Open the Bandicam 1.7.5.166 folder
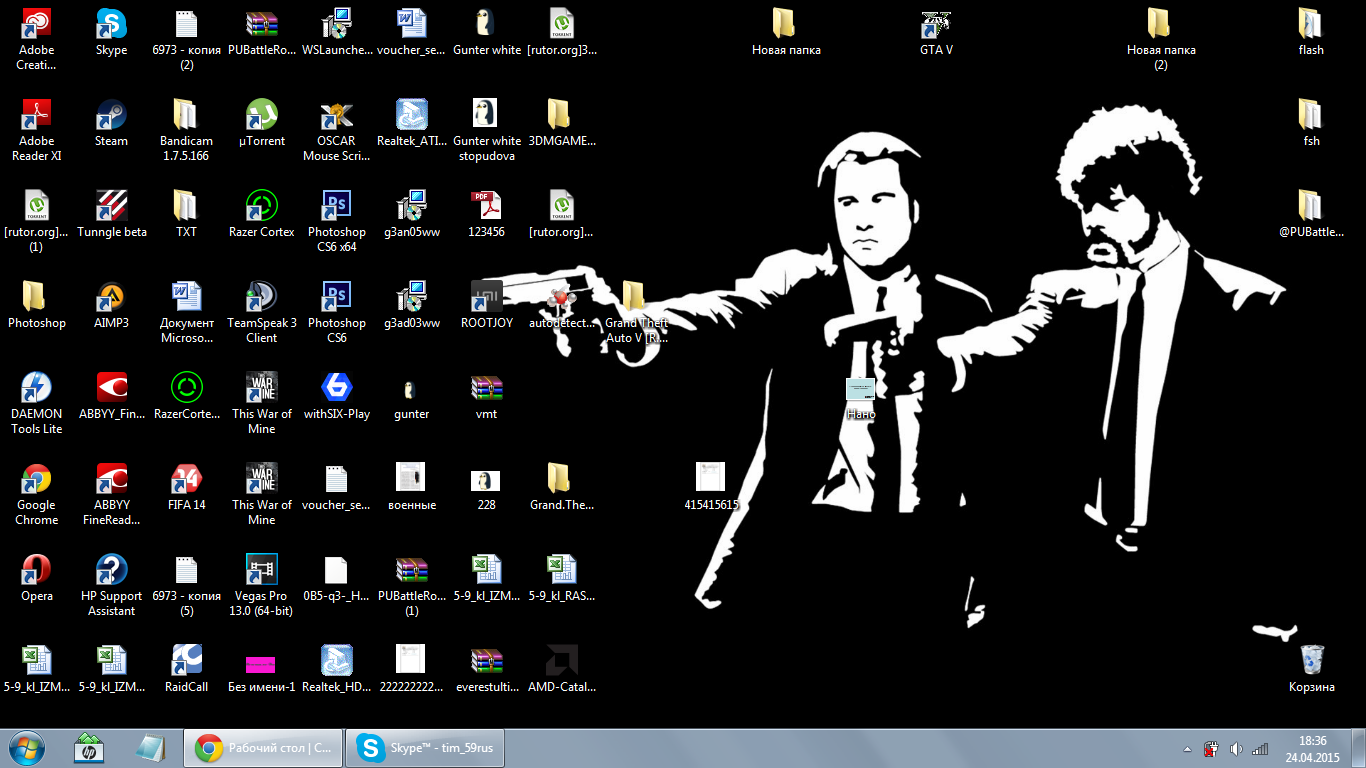Image resolution: width=1366 pixels, height=768 pixels. [x=185, y=131]
